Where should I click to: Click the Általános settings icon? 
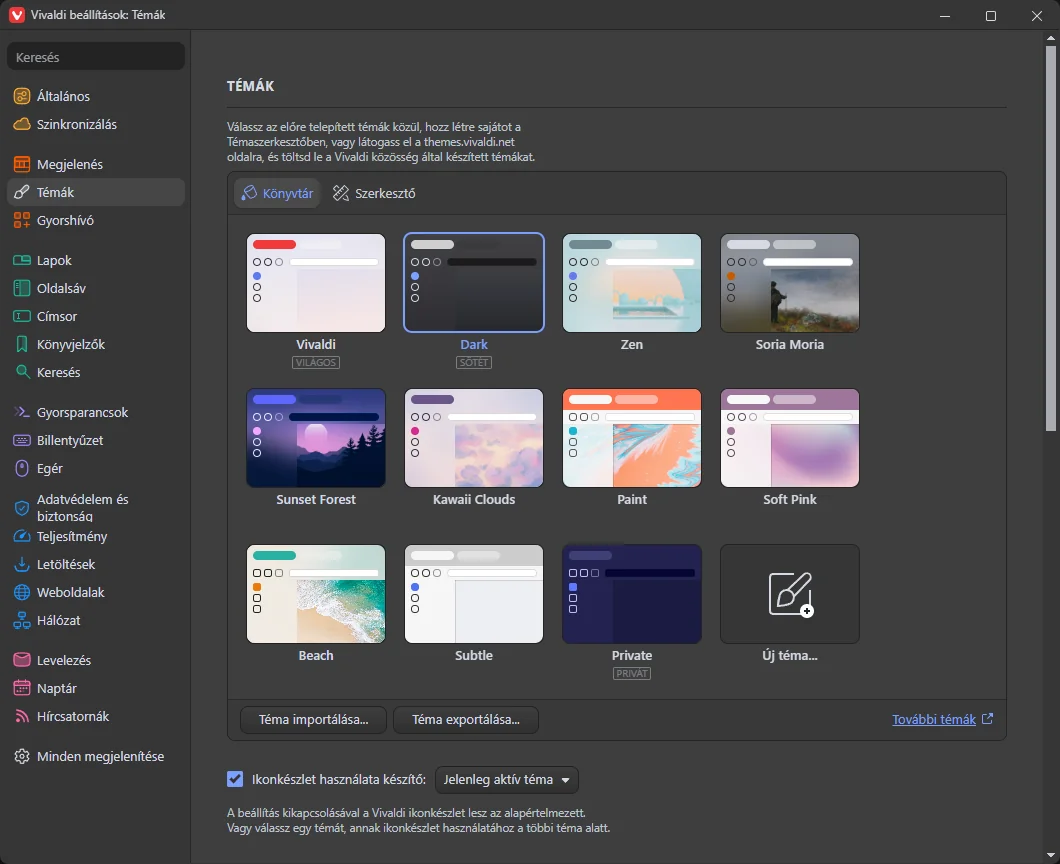(22, 96)
